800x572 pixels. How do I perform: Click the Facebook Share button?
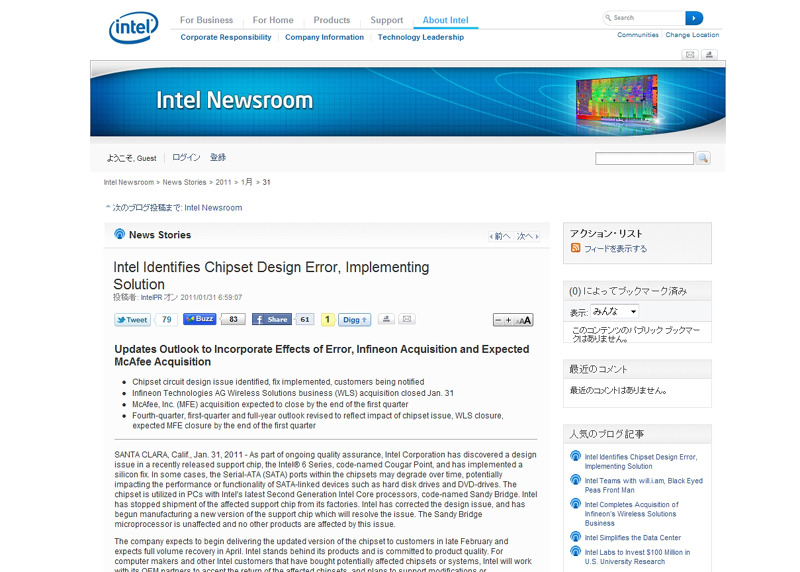pyautogui.click(x=271, y=319)
